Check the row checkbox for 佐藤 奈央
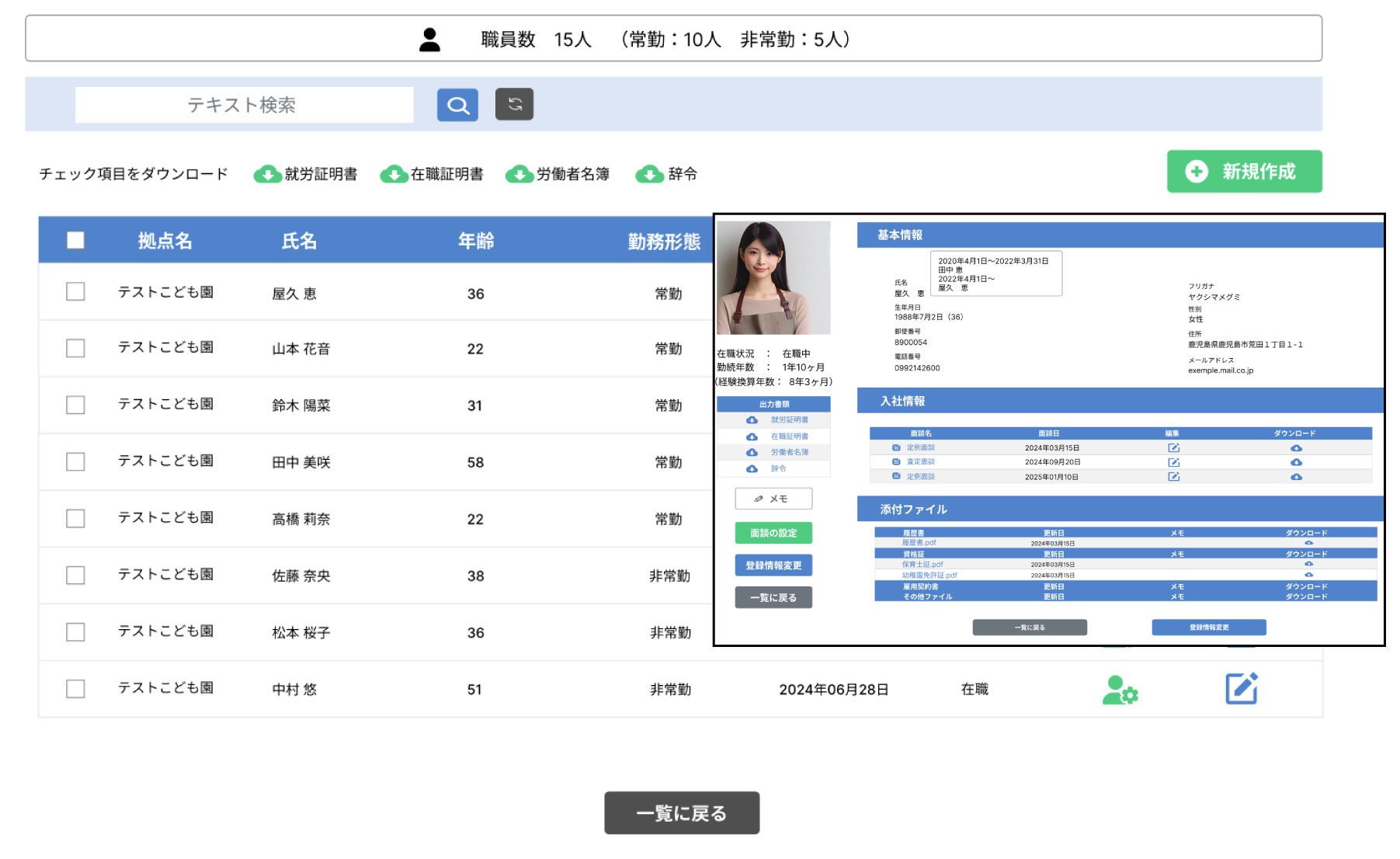Image resolution: width=1400 pixels, height=859 pixels. click(x=75, y=575)
